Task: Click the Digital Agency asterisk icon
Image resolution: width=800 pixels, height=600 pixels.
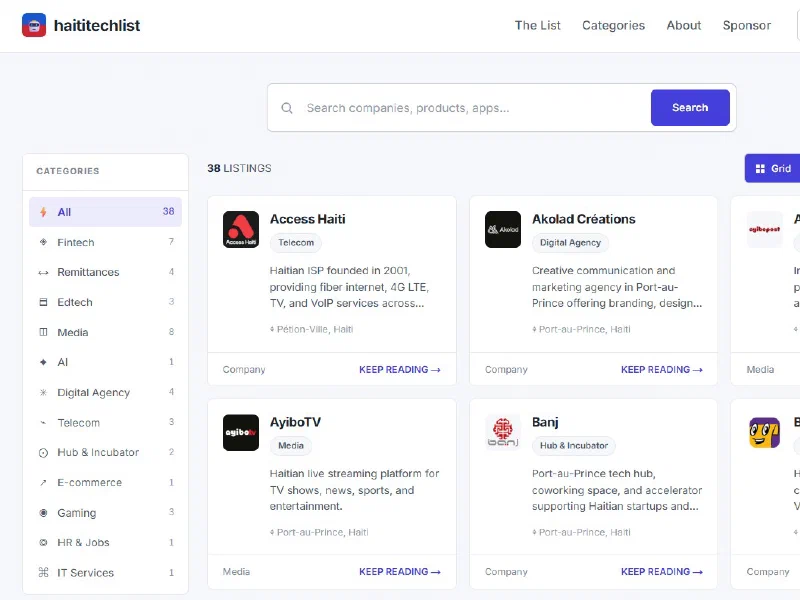Action: [x=43, y=392]
